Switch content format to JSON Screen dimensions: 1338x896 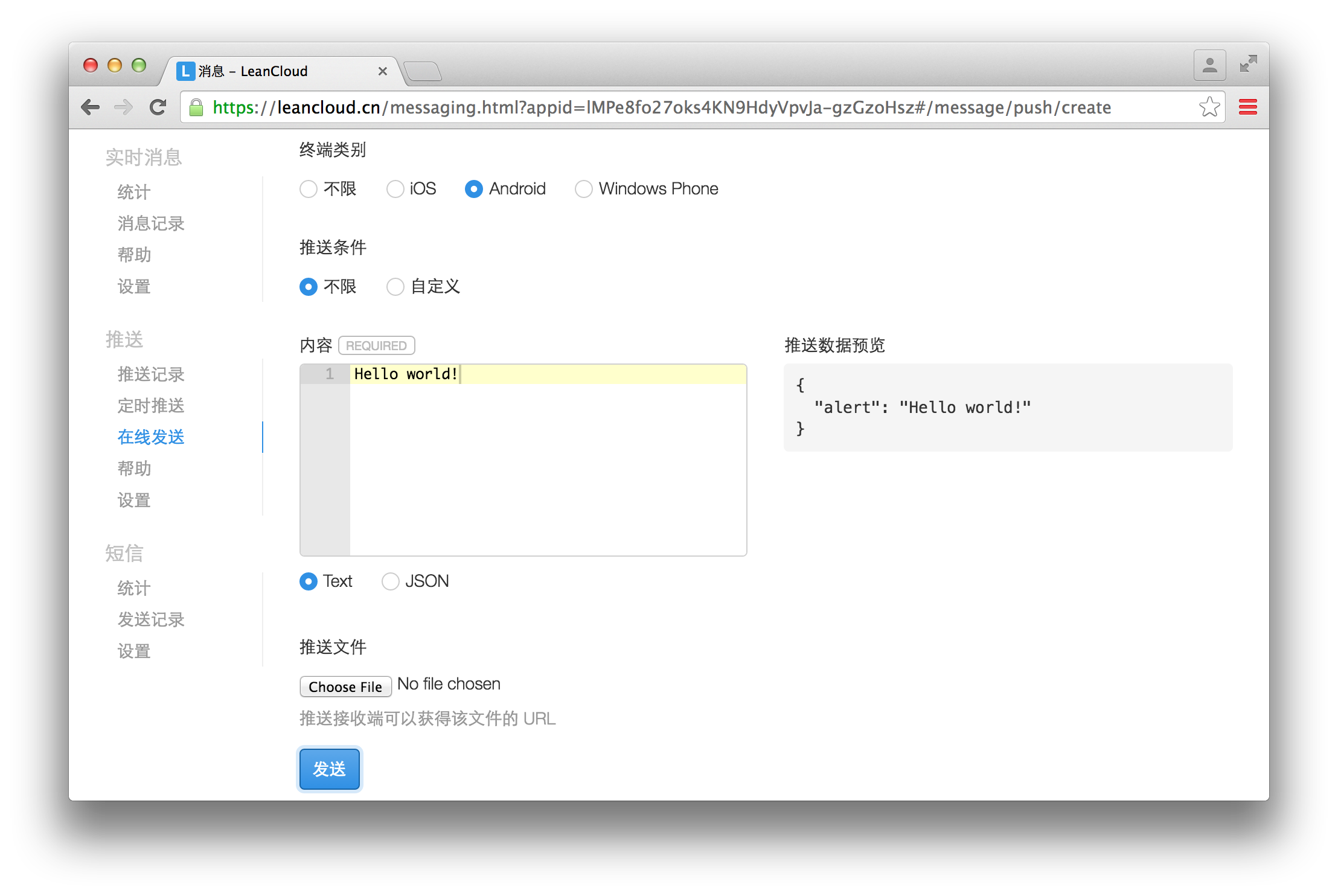tap(391, 581)
